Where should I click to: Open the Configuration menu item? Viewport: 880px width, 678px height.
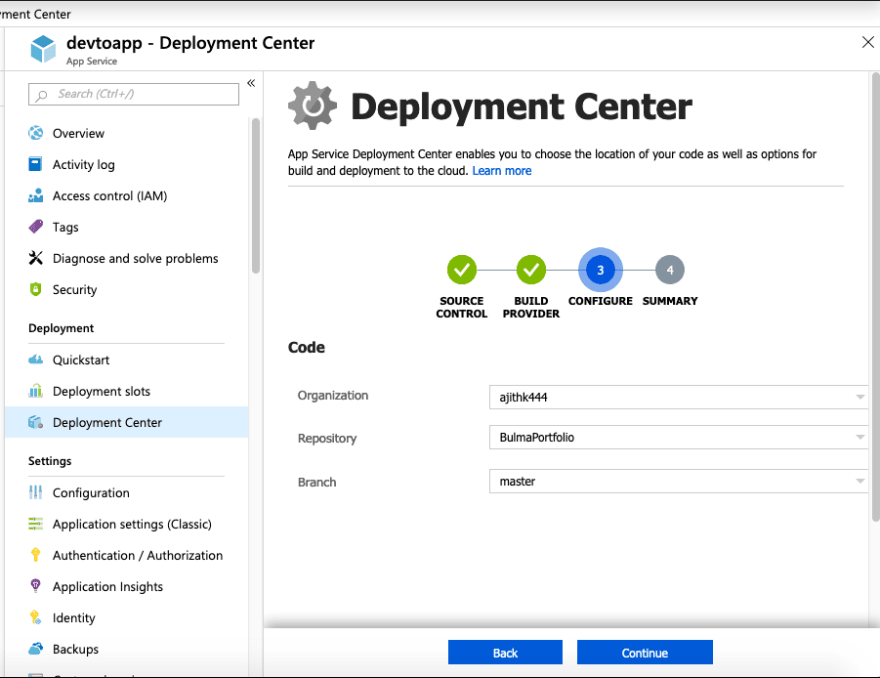[127, 493]
